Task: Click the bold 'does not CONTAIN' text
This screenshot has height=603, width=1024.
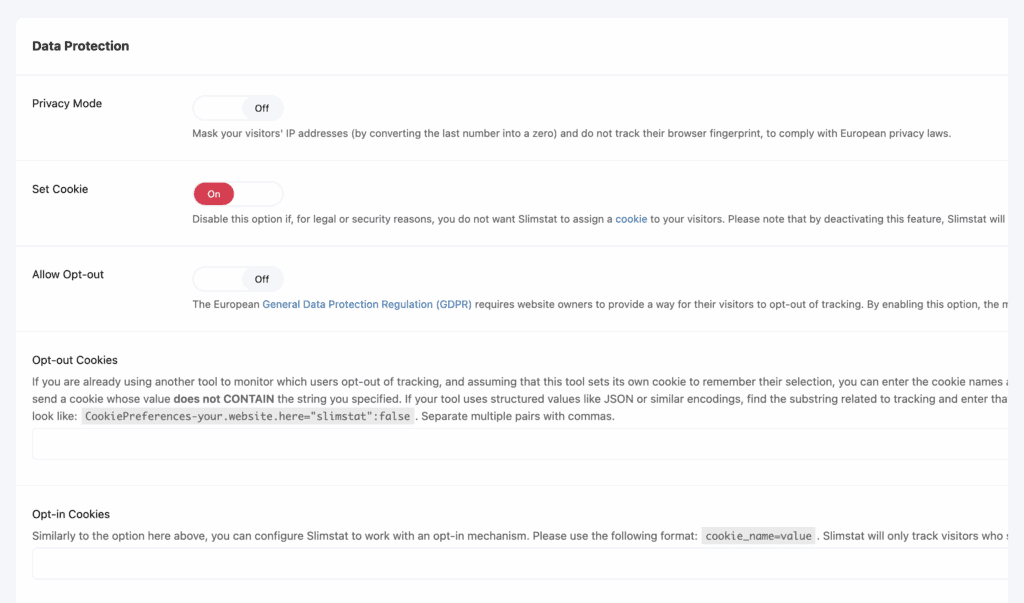Action: (x=224, y=399)
